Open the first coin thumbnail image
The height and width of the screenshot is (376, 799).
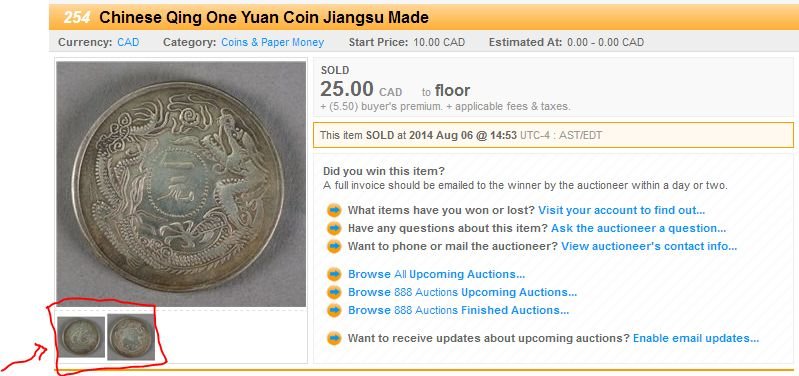[81, 337]
